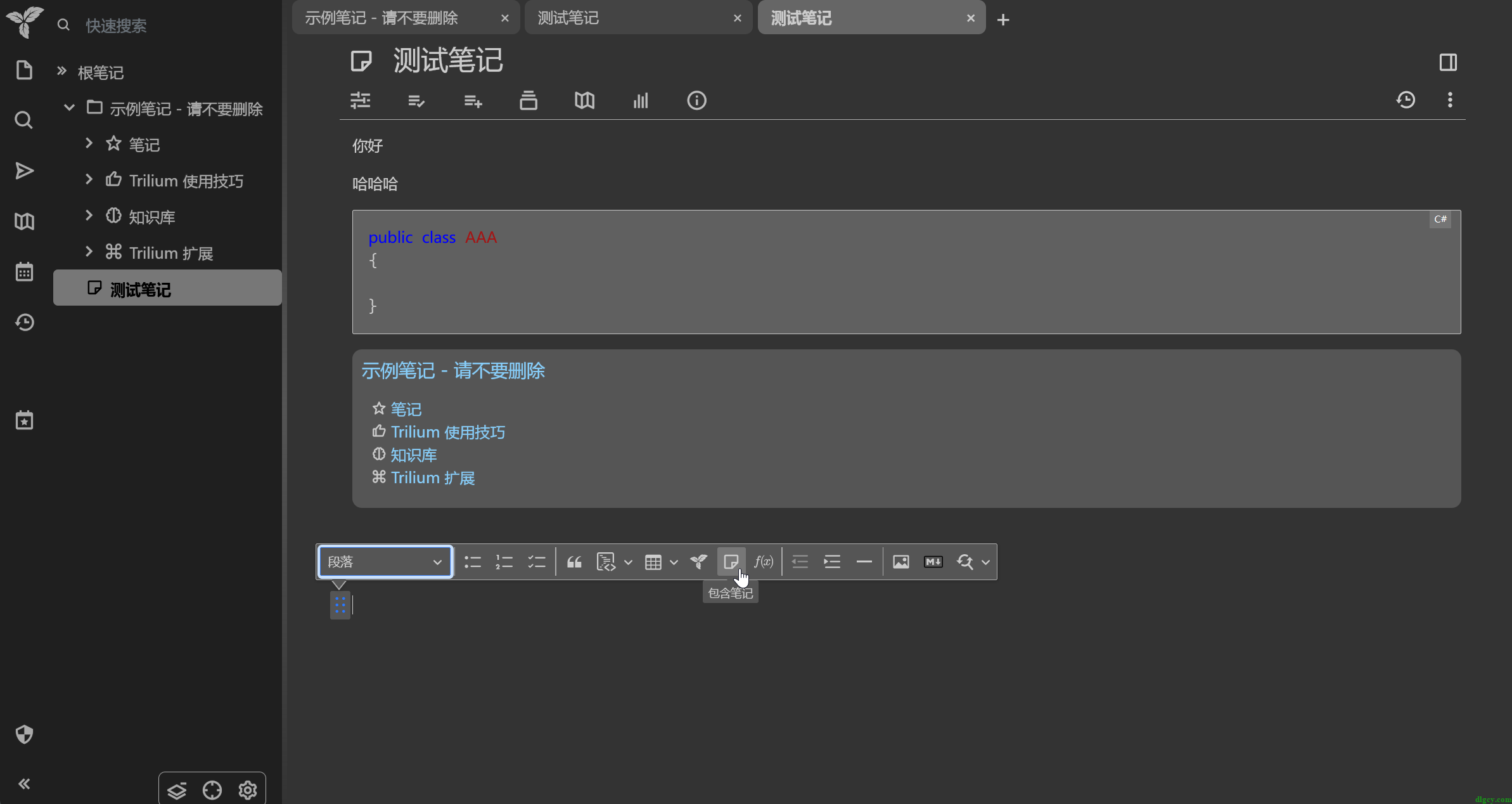Open owned attributes ribbon tab

tap(416, 100)
